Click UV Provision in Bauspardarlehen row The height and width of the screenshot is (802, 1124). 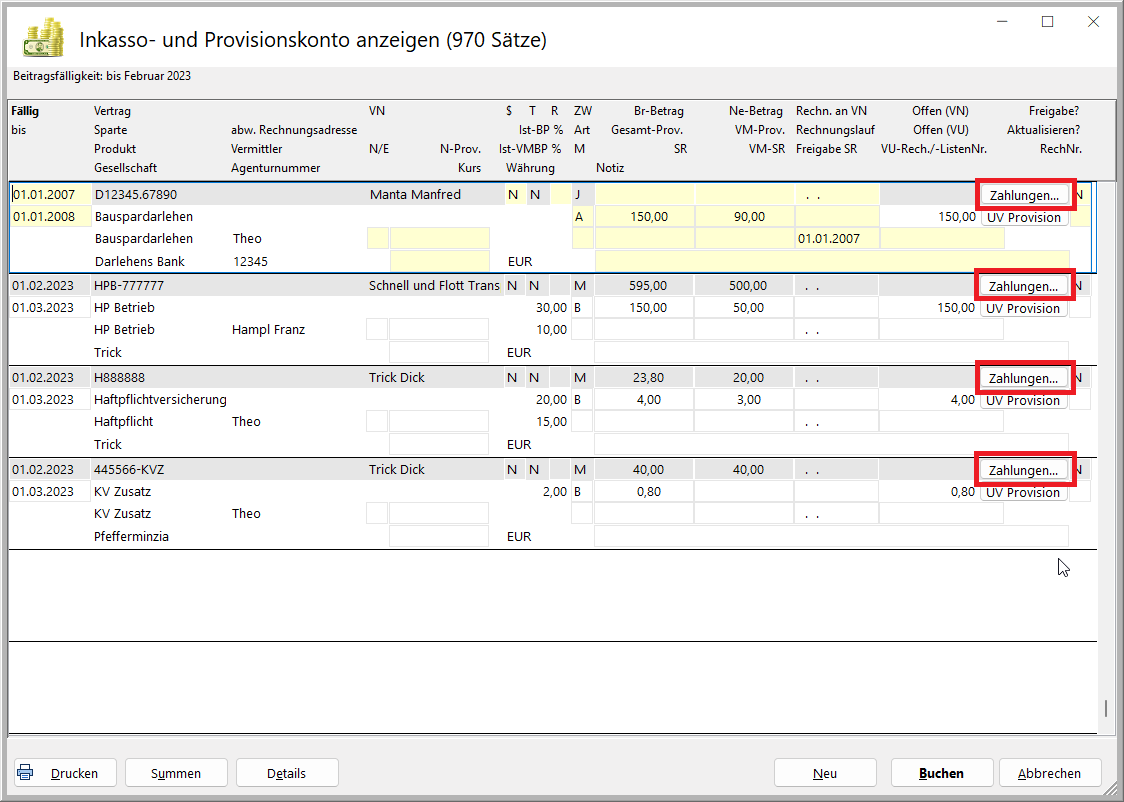1023,217
